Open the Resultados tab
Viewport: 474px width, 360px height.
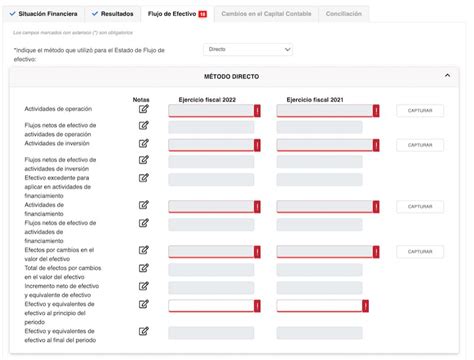(113, 14)
